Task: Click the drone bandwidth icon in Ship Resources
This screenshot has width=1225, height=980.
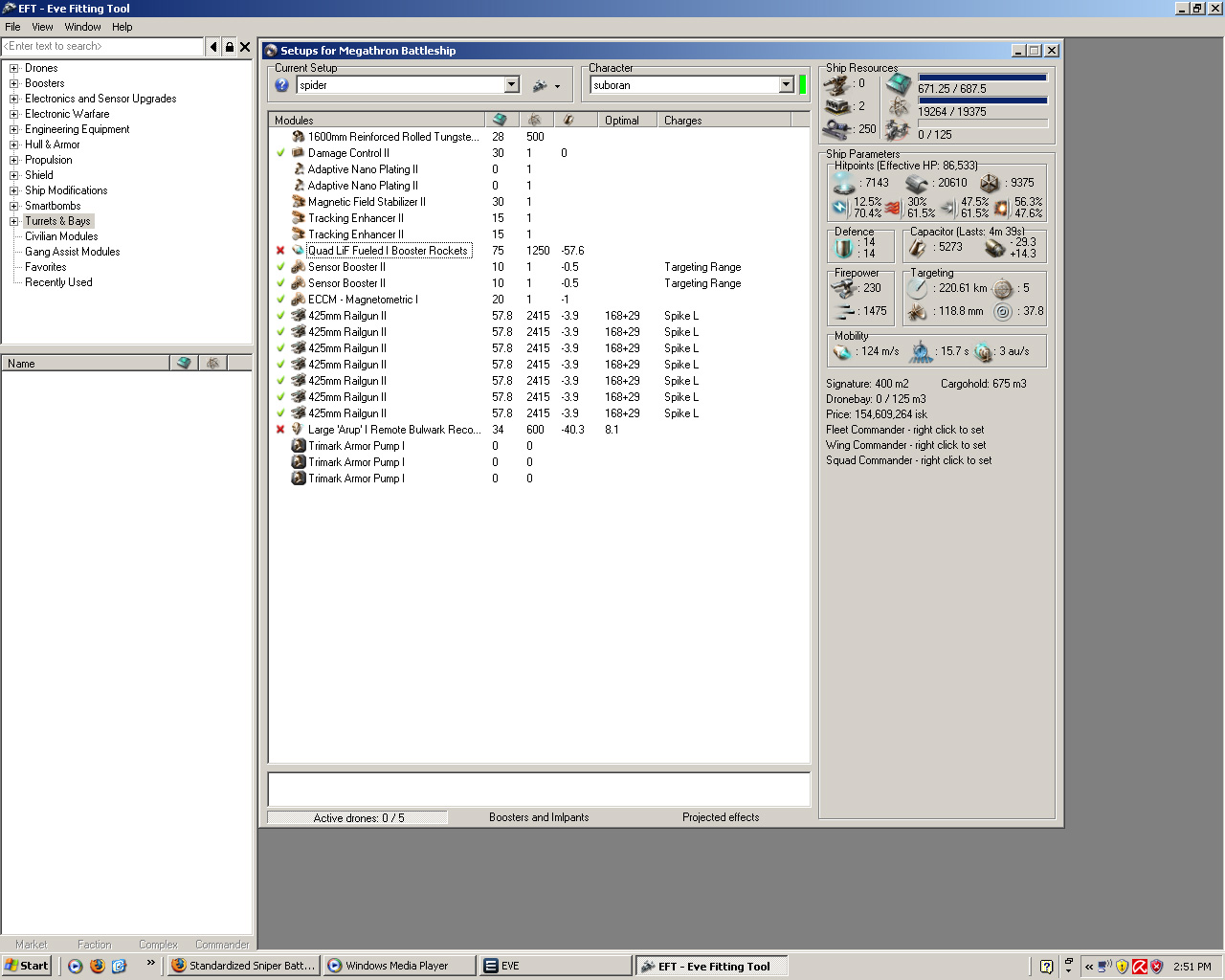Action: pyautogui.click(x=898, y=129)
